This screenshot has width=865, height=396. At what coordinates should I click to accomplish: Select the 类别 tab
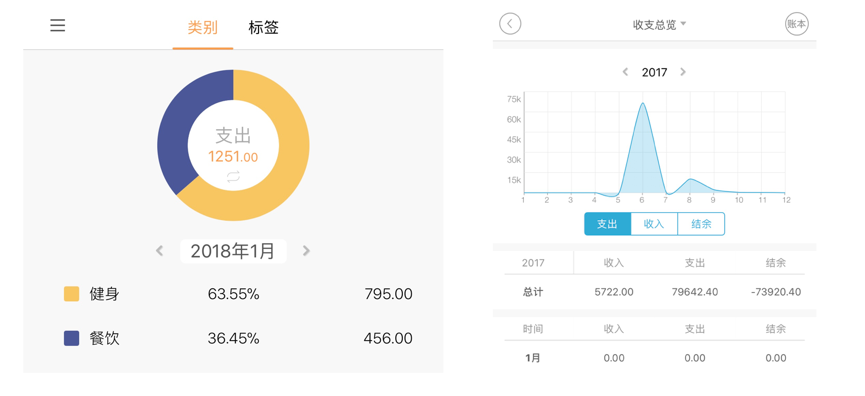pos(202,28)
